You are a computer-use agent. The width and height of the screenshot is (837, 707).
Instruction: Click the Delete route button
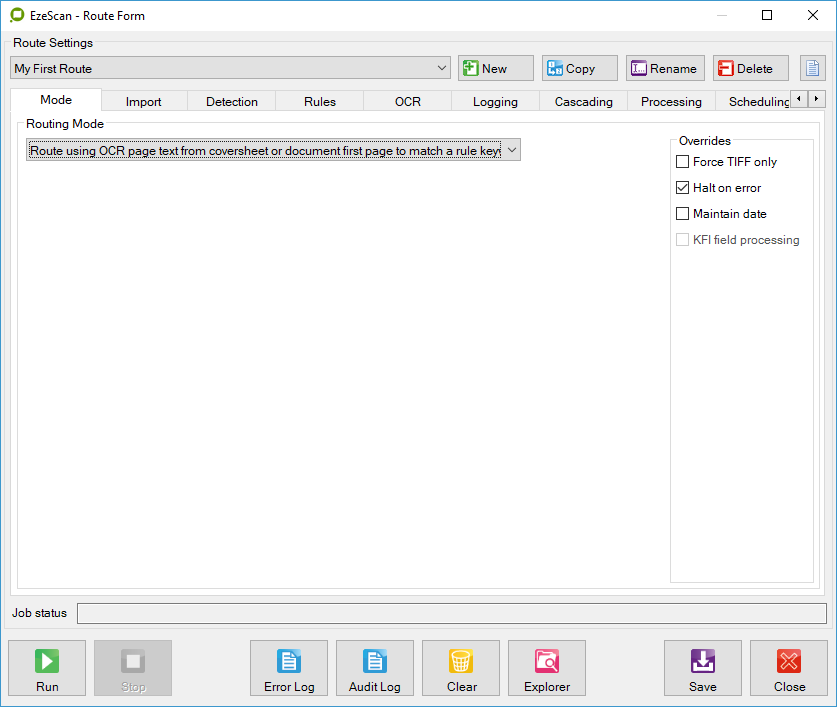pyautogui.click(x=750, y=69)
